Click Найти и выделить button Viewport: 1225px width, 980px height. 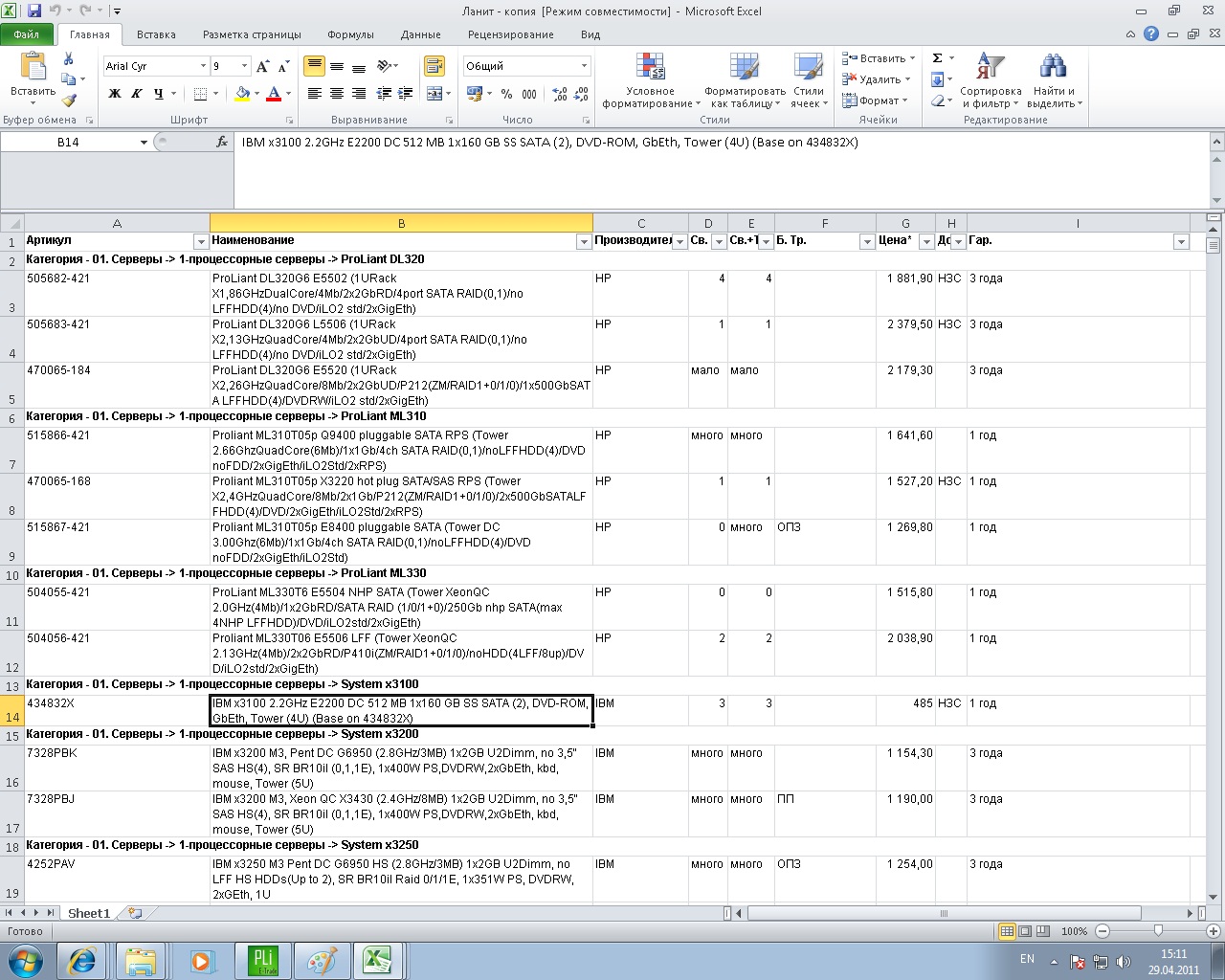(1054, 81)
